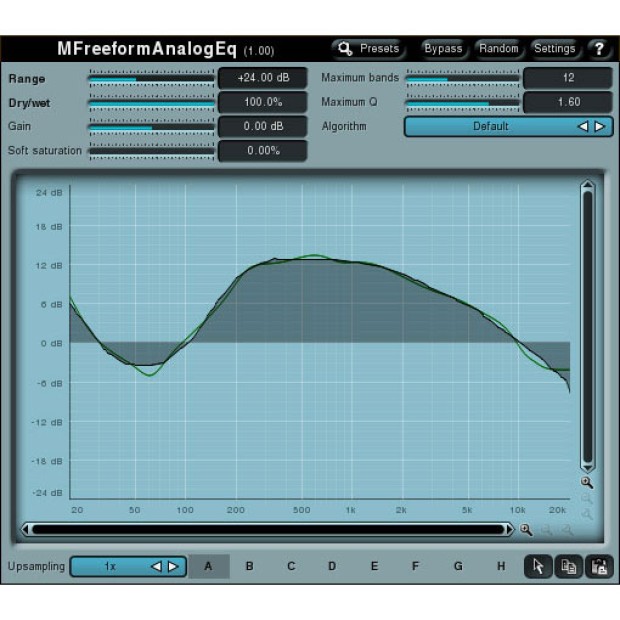This screenshot has width=620, height=620.
Task: Click the vertical scrollbar down arrow
Action: click(x=588, y=468)
